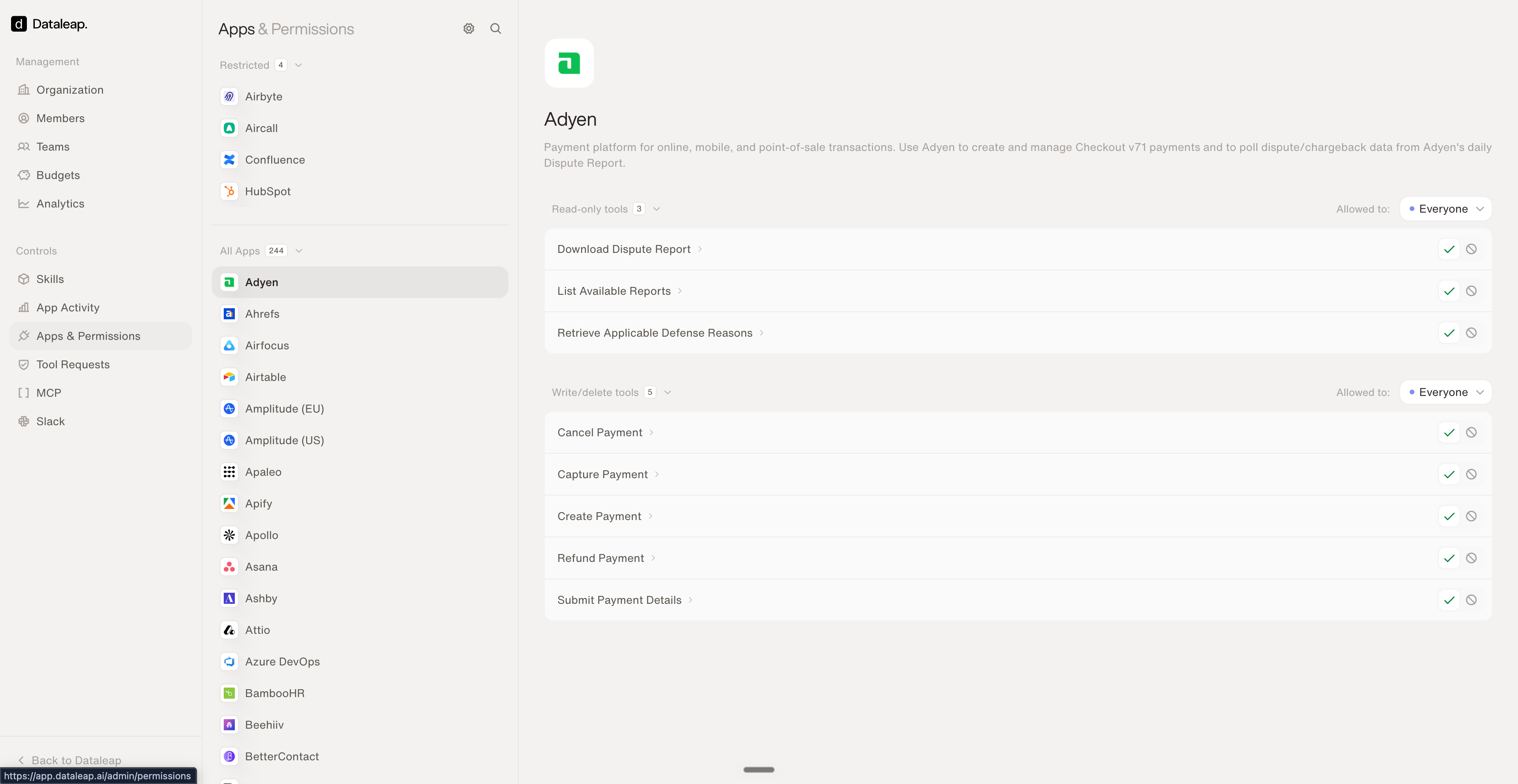
Task: Collapse the Read-only tools group
Action: [x=657, y=209]
